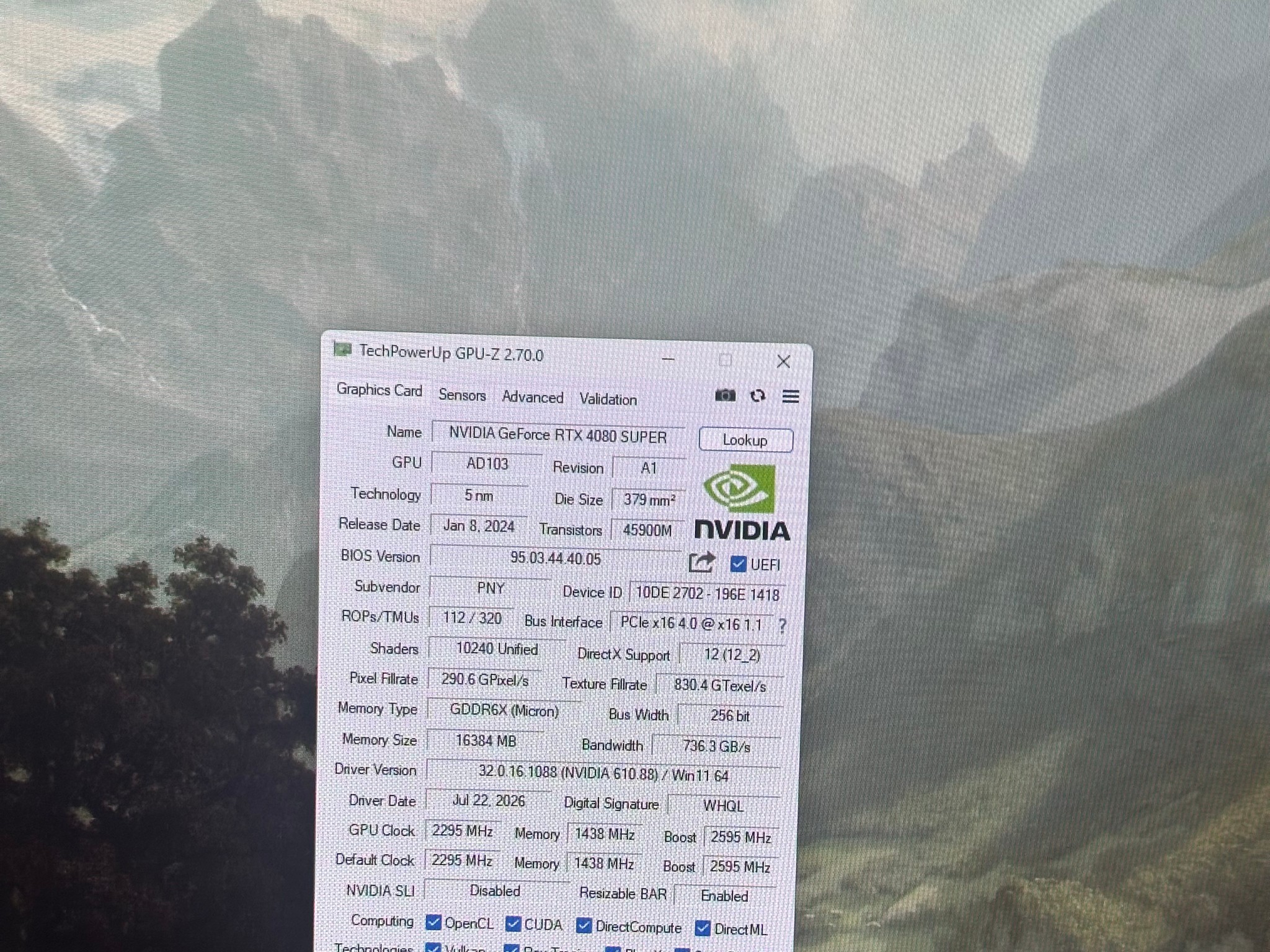Click the Shaders value 10240 Unified
The image size is (1270, 952).
point(497,649)
